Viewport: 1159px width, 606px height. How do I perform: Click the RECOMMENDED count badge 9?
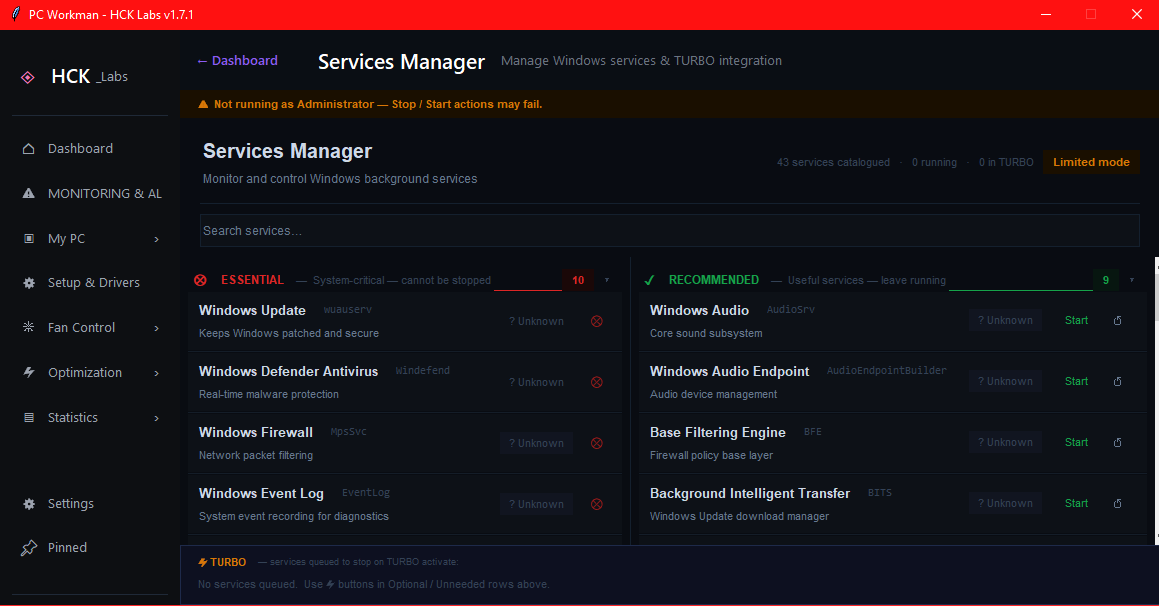coord(1106,280)
